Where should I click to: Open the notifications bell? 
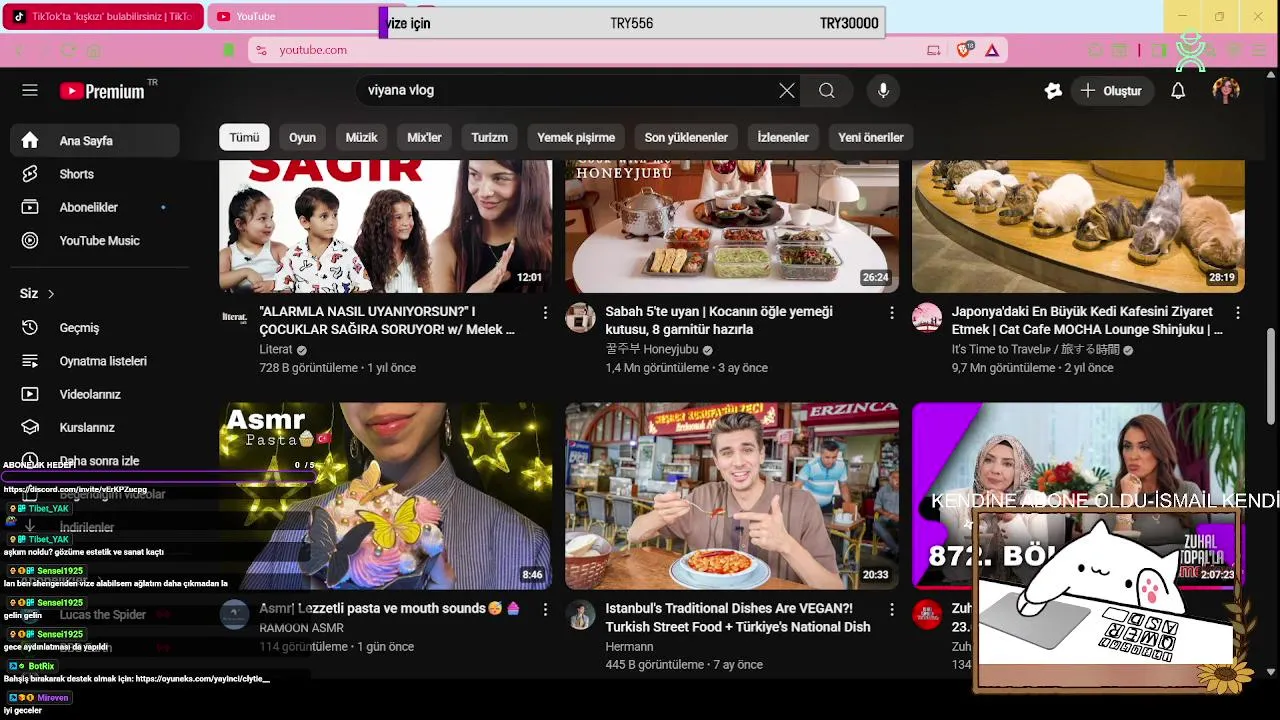click(x=1178, y=90)
